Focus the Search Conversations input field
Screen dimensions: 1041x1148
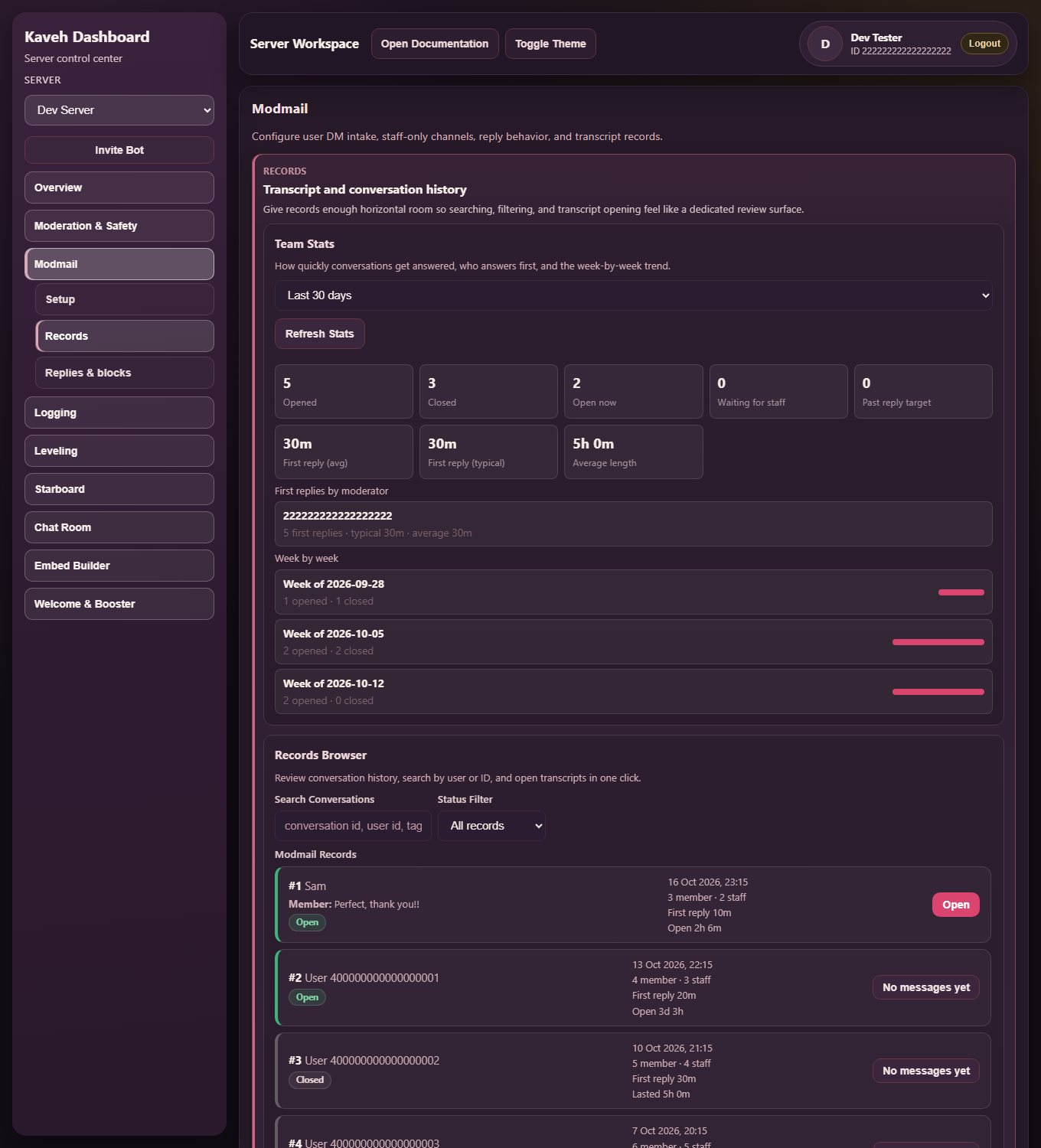(353, 826)
